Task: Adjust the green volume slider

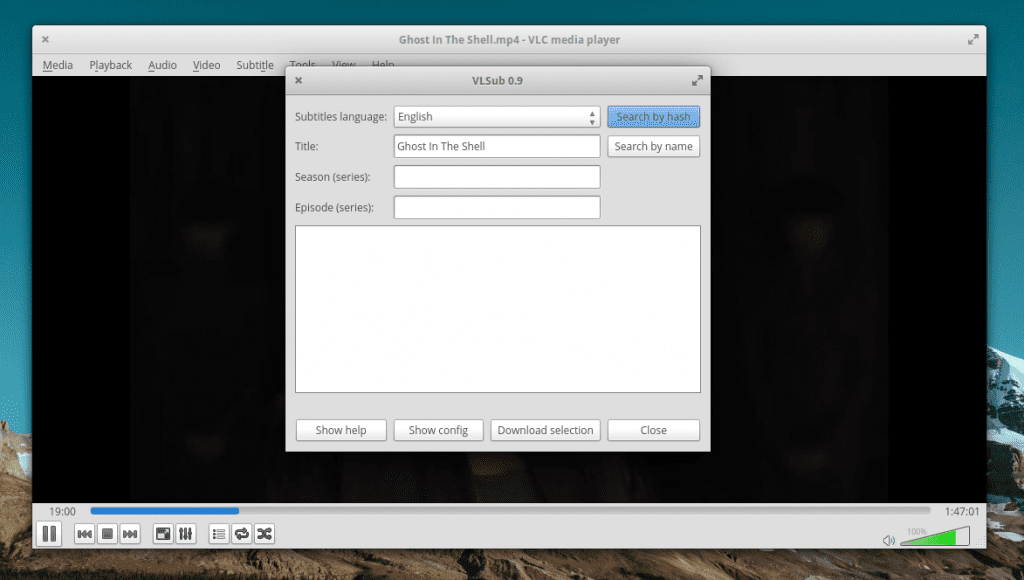Action: [935, 536]
